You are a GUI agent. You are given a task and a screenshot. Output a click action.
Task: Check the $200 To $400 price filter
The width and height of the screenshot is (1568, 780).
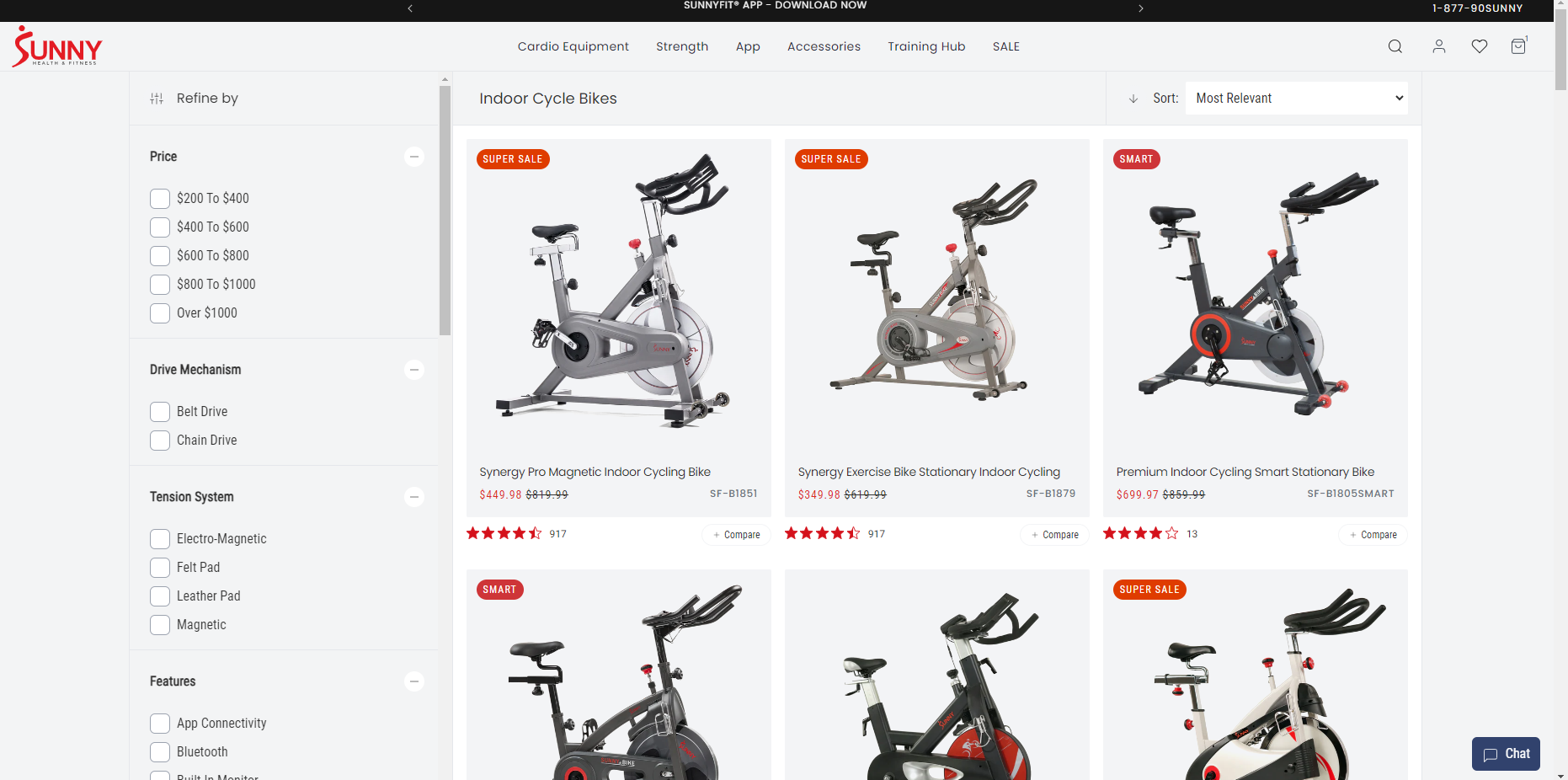coord(160,199)
